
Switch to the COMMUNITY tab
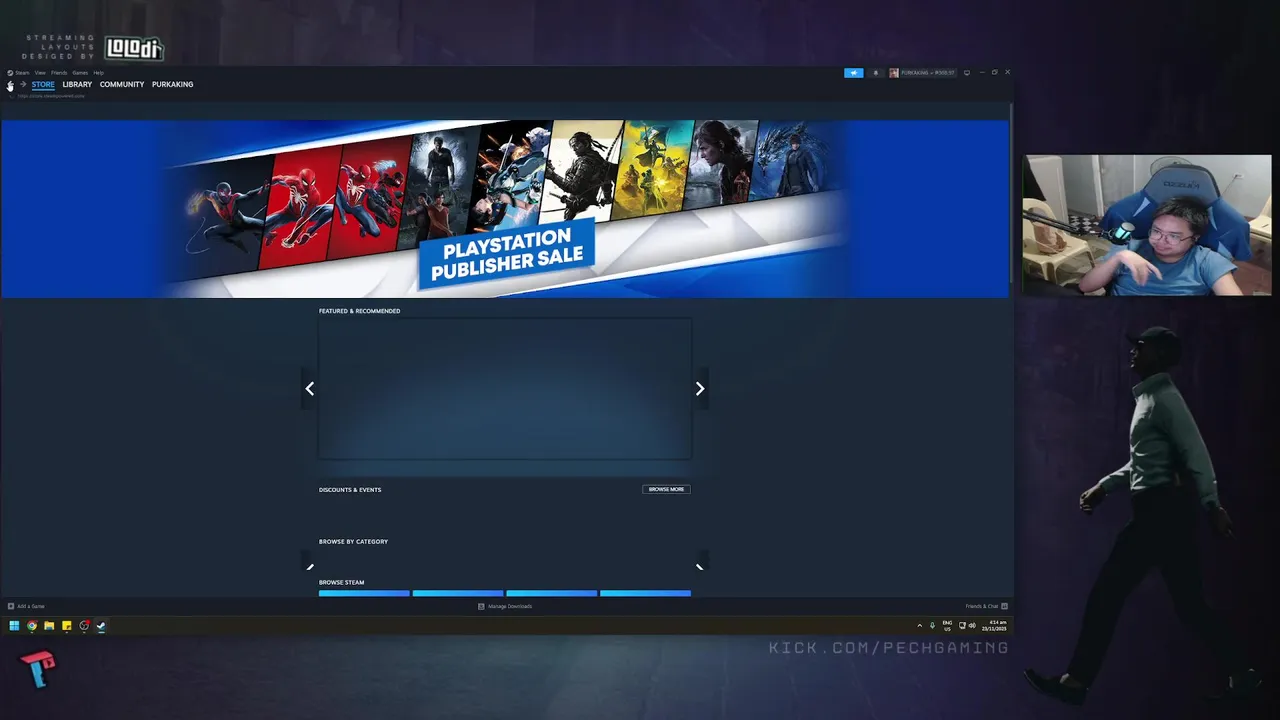tap(122, 85)
